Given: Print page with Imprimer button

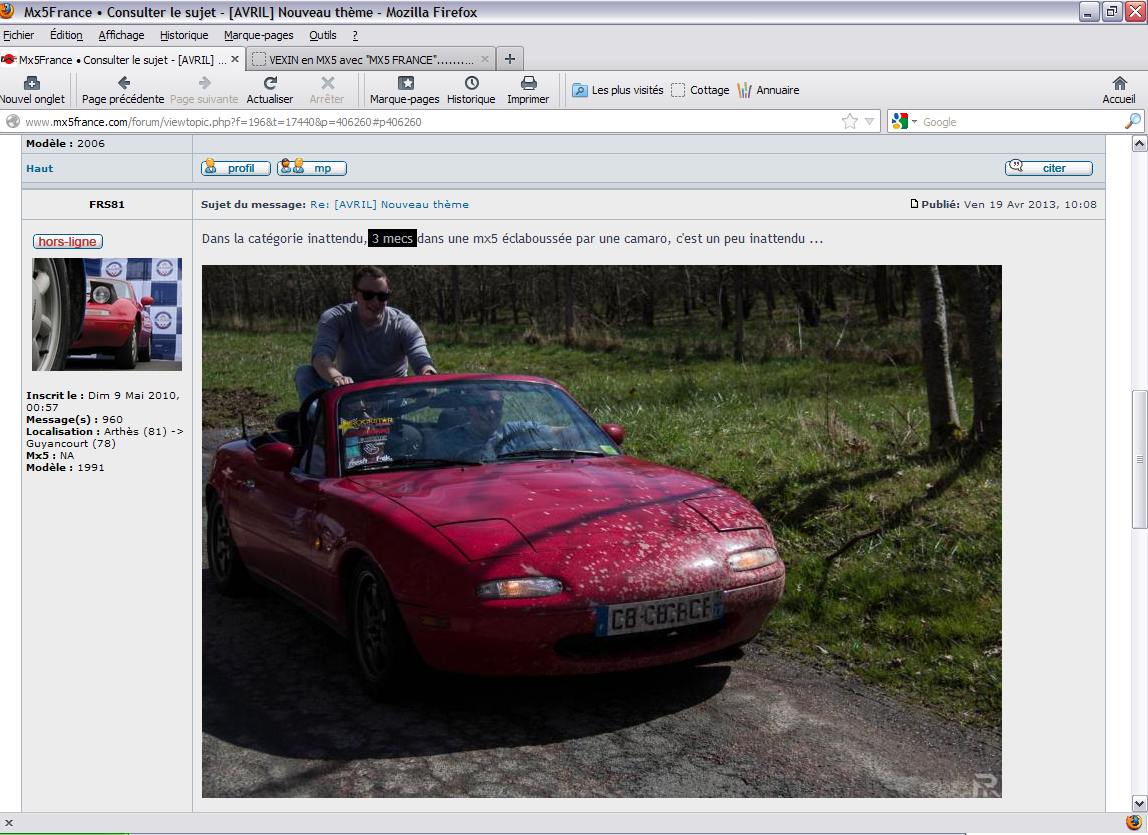Looking at the screenshot, I should (x=528, y=90).
